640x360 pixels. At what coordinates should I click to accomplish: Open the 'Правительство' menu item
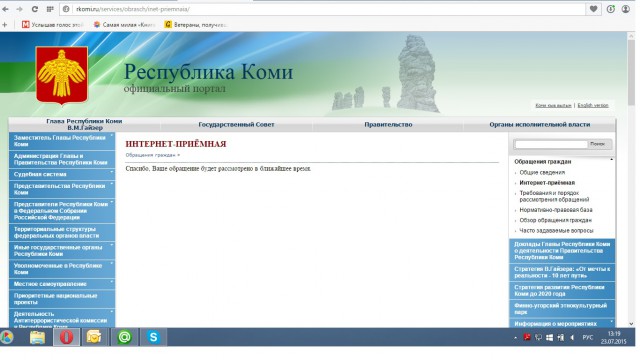point(388,124)
